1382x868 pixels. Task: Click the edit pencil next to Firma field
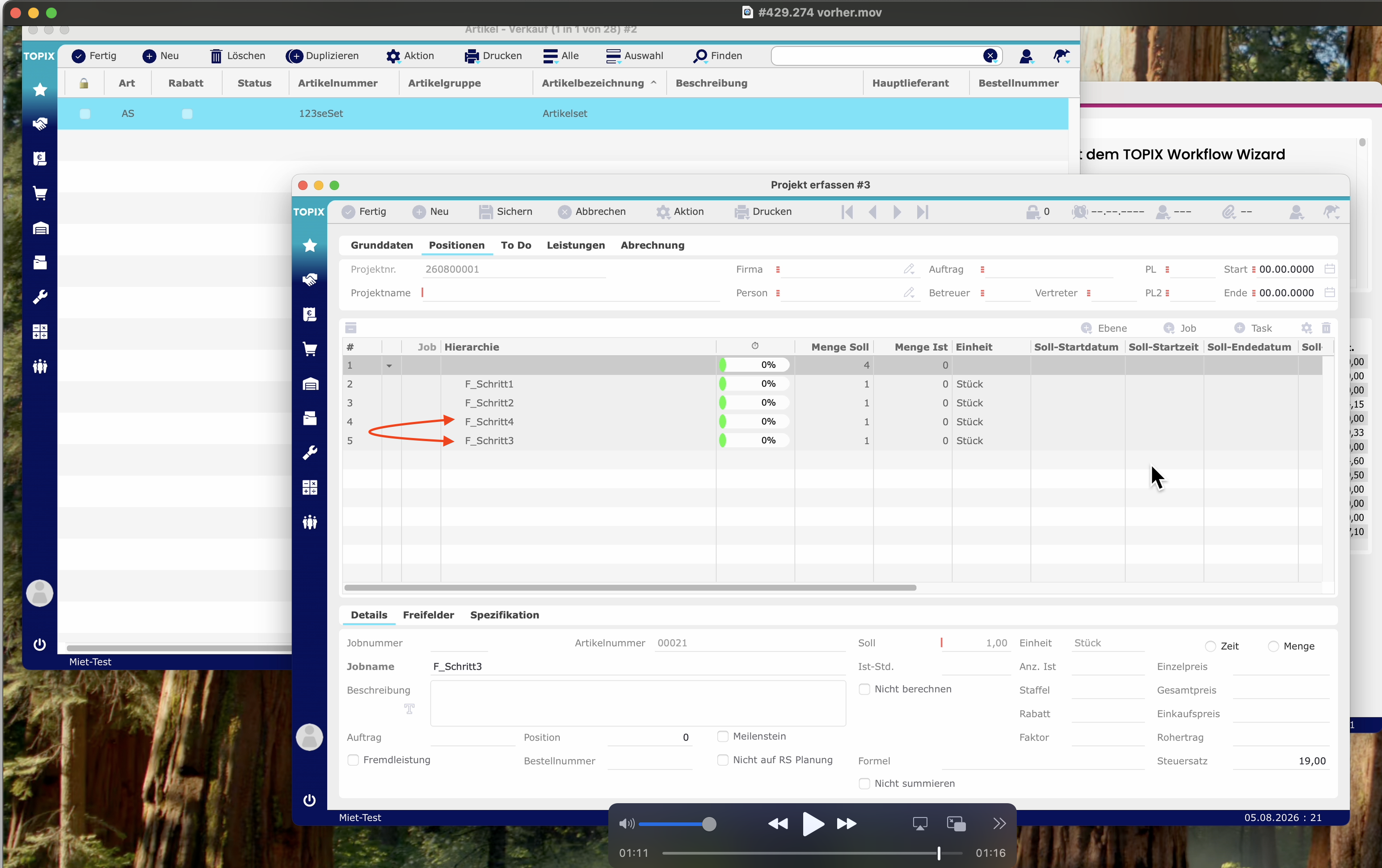(909, 269)
